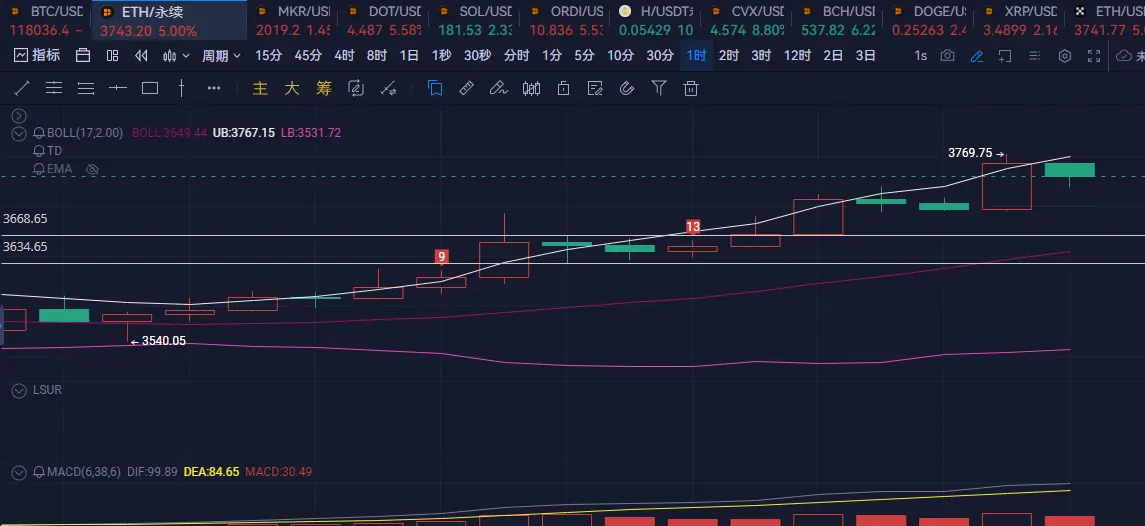The height and width of the screenshot is (526, 1145).
Task: Switch to the 5分 timeframe
Action: pos(584,56)
